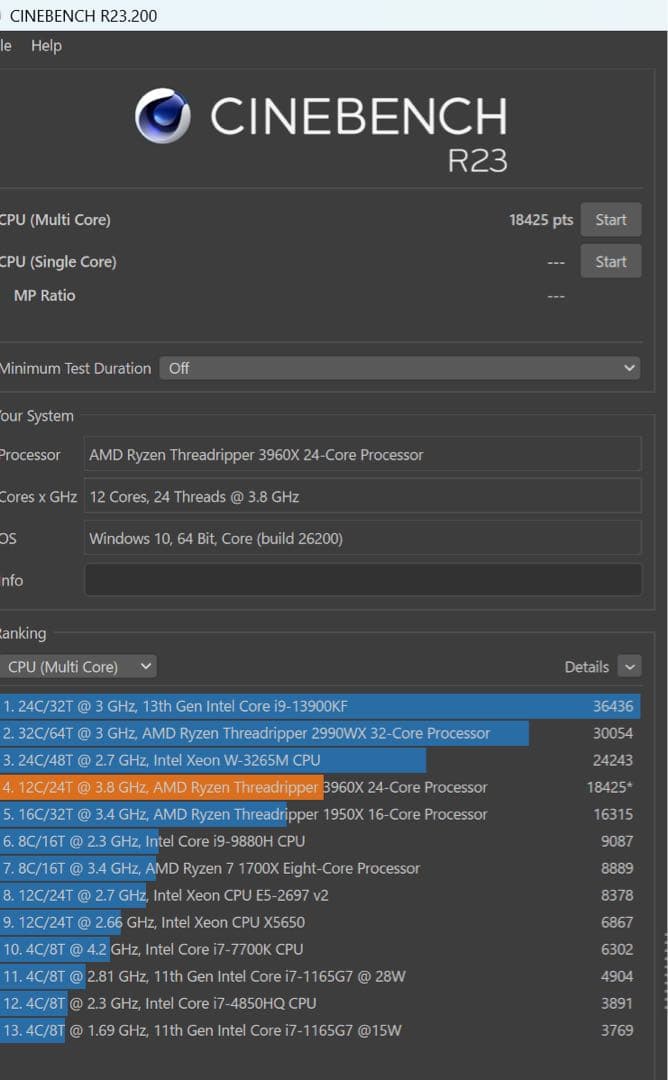The width and height of the screenshot is (668, 1080).
Task: Click the Cores x GHz field
Action: 364,496
